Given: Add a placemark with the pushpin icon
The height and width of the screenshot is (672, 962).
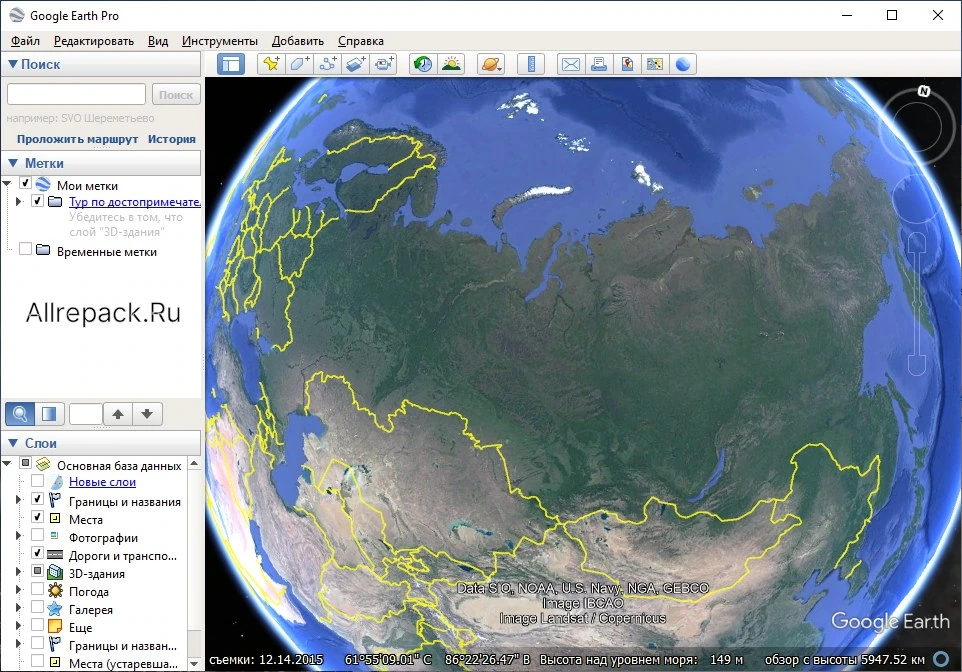Looking at the screenshot, I should coord(271,64).
